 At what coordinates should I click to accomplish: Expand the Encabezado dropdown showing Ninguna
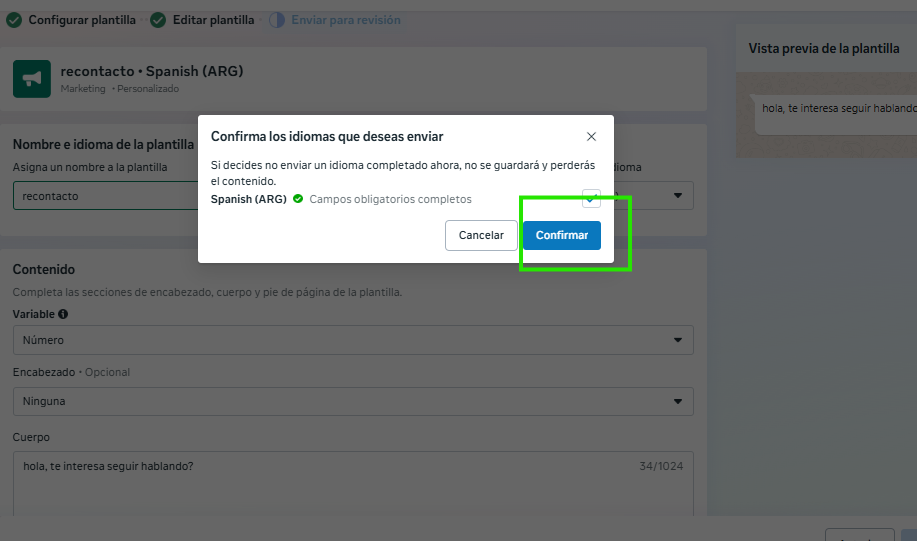pos(352,402)
